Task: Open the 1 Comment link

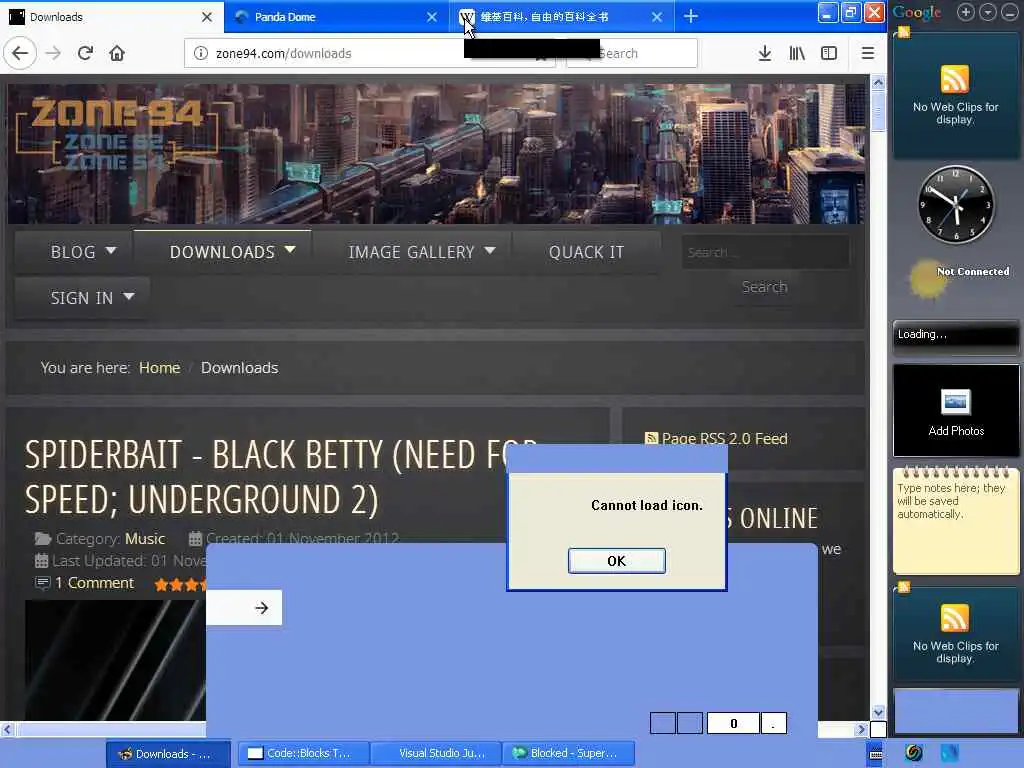Action: pyautogui.click(x=94, y=583)
